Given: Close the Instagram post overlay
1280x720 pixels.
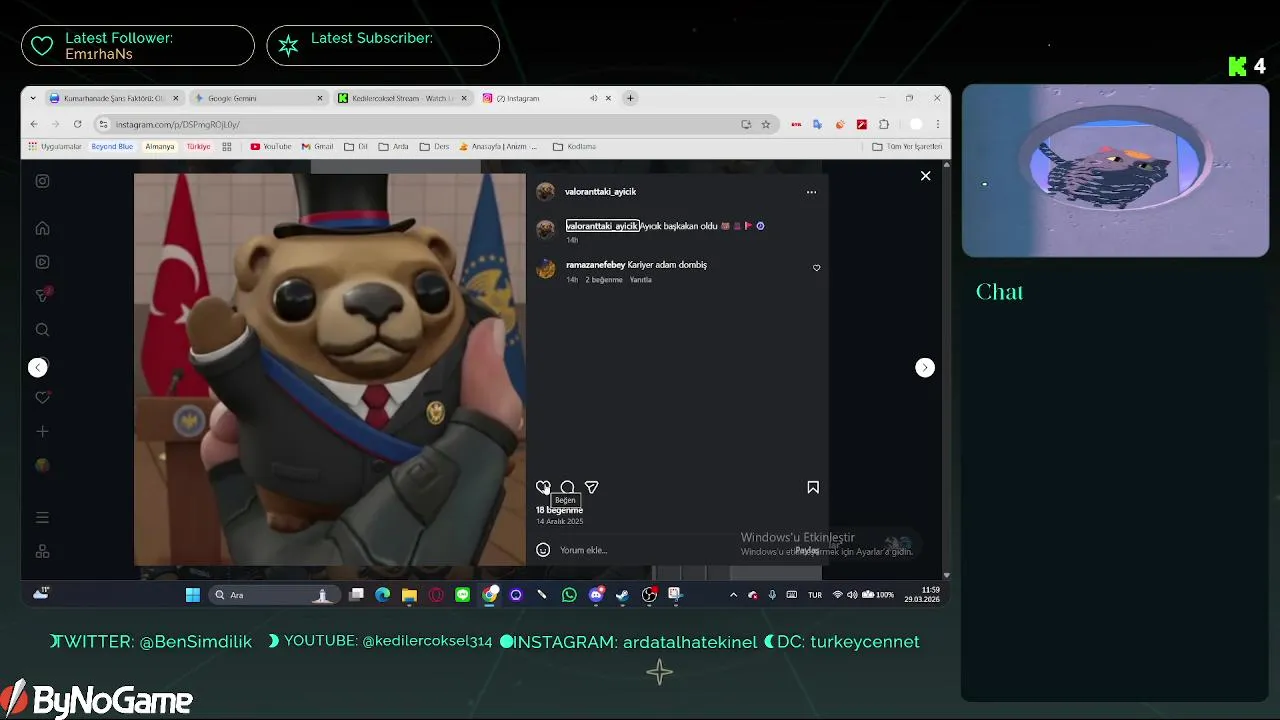Looking at the screenshot, I should point(925,176).
